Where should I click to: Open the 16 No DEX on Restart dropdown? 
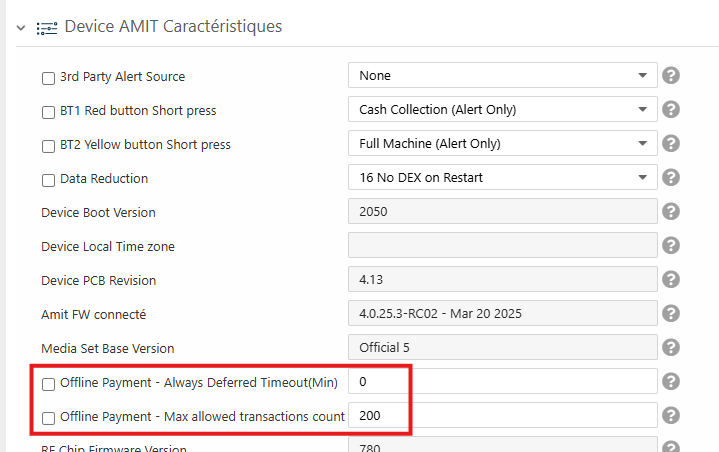503,177
